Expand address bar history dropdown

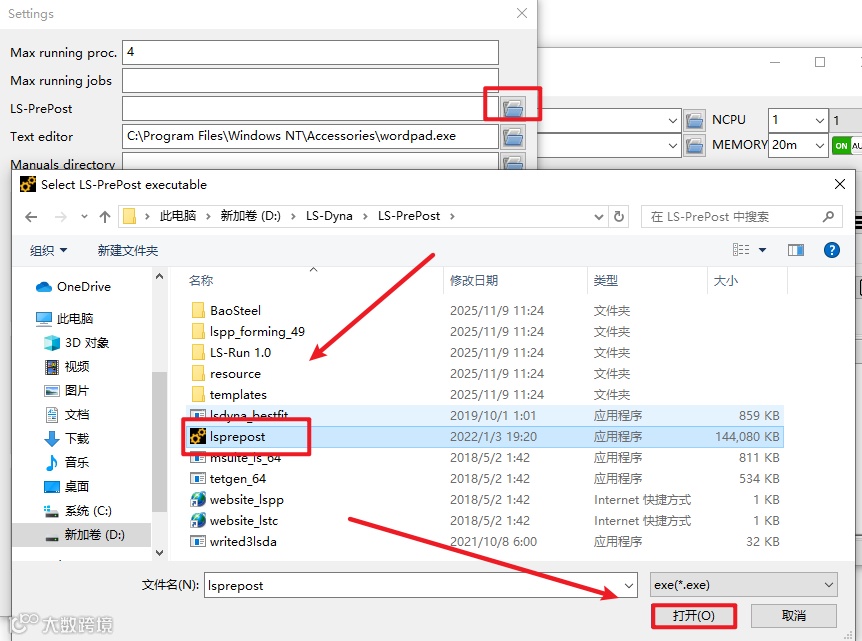pyautogui.click(x=599, y=217)
